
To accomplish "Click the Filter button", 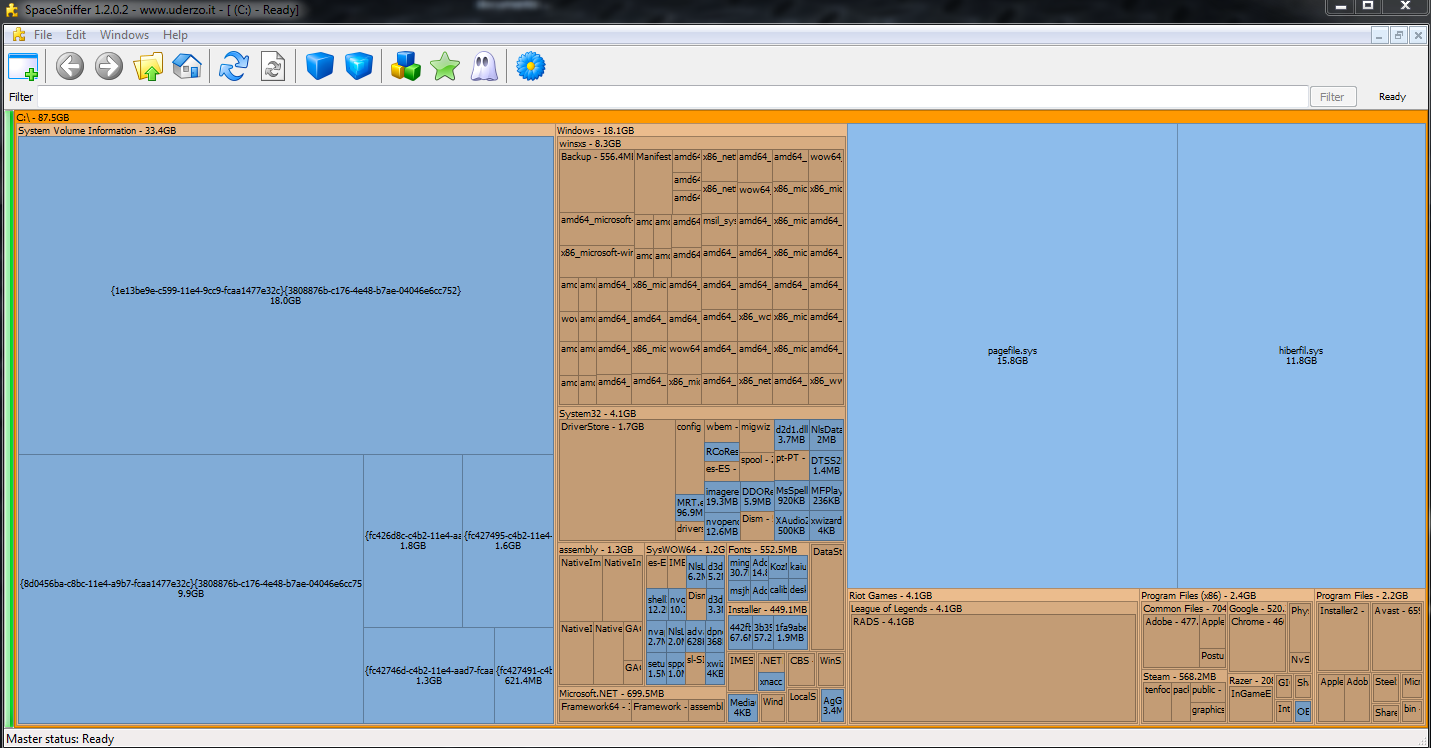I will click(x=1332, y=97).
